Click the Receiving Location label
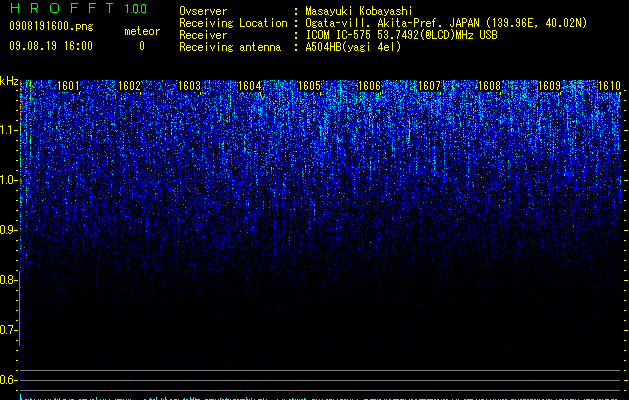The image size is (629, 400). pyautogui.click(x=233, y=23)
